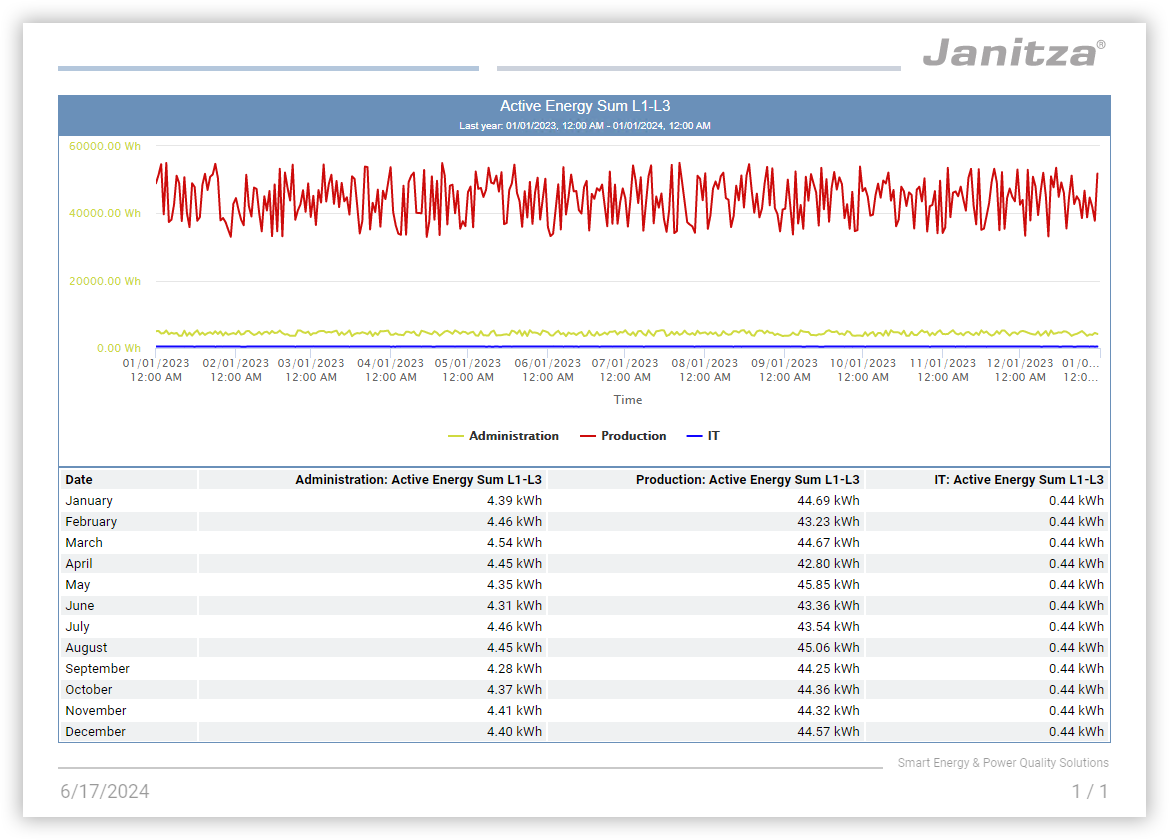This screenshot has width=1169, height=840.
Task: Select the December row label
Action: [96, 732]
